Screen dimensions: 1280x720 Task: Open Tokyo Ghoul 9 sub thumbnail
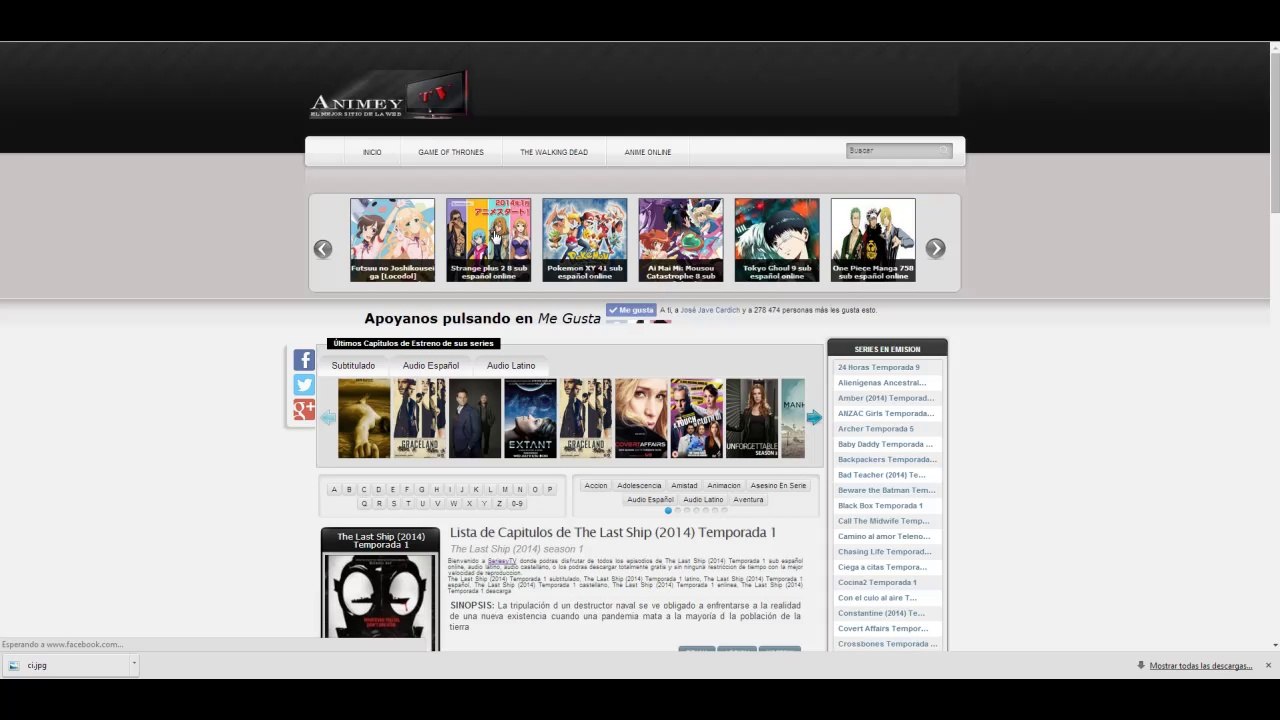point(777,240)
